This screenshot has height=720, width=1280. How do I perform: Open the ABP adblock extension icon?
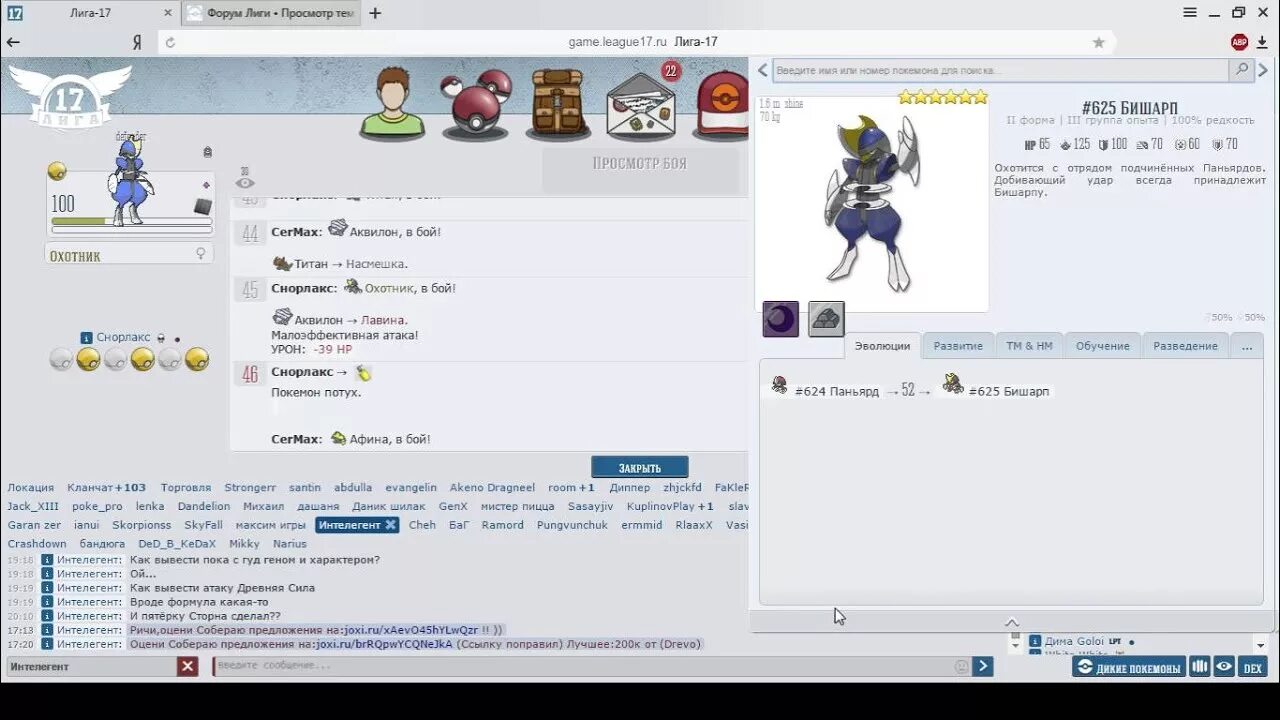[1240, 42]
